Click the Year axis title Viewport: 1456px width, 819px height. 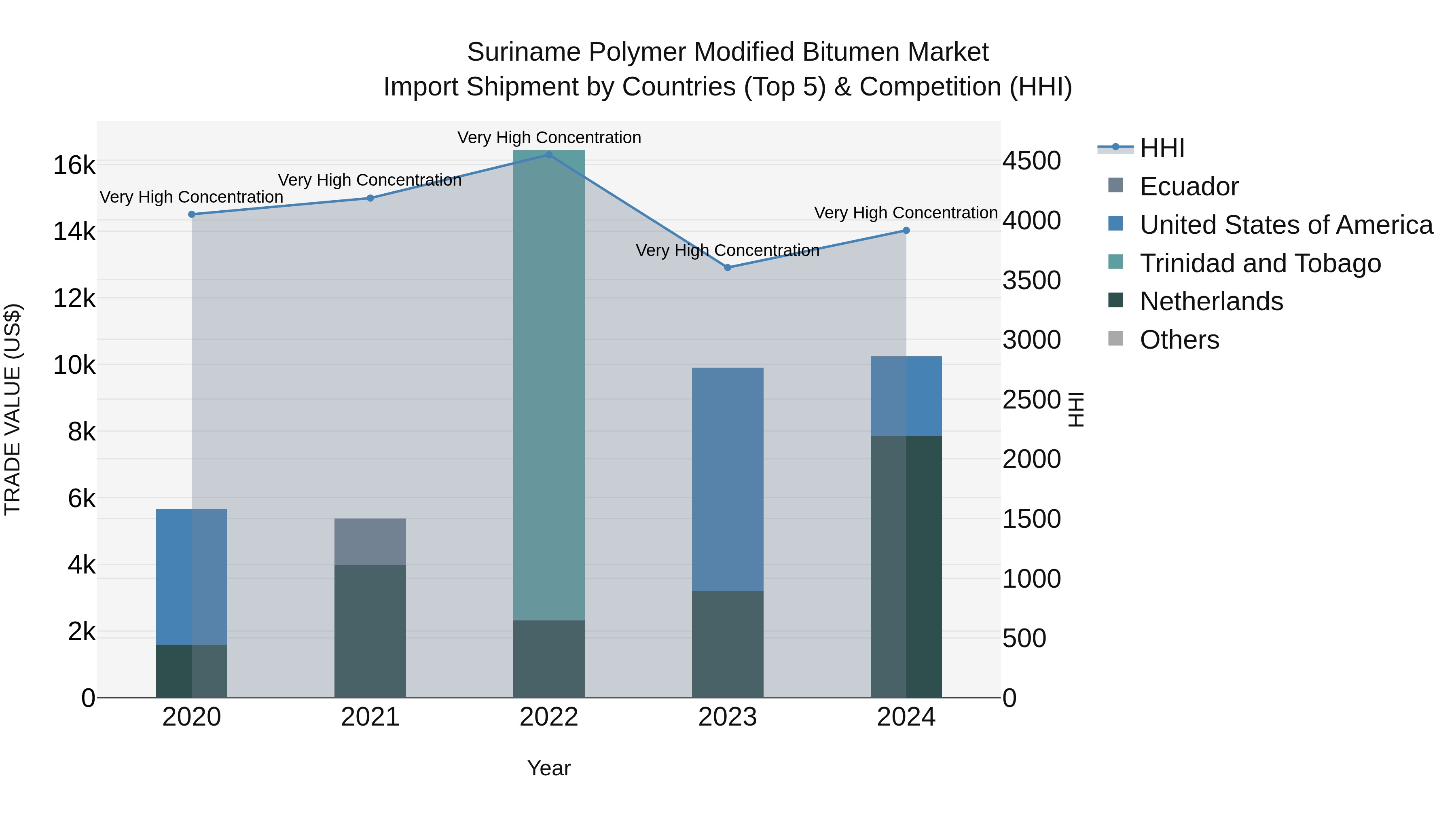click(x=549, y=769)
